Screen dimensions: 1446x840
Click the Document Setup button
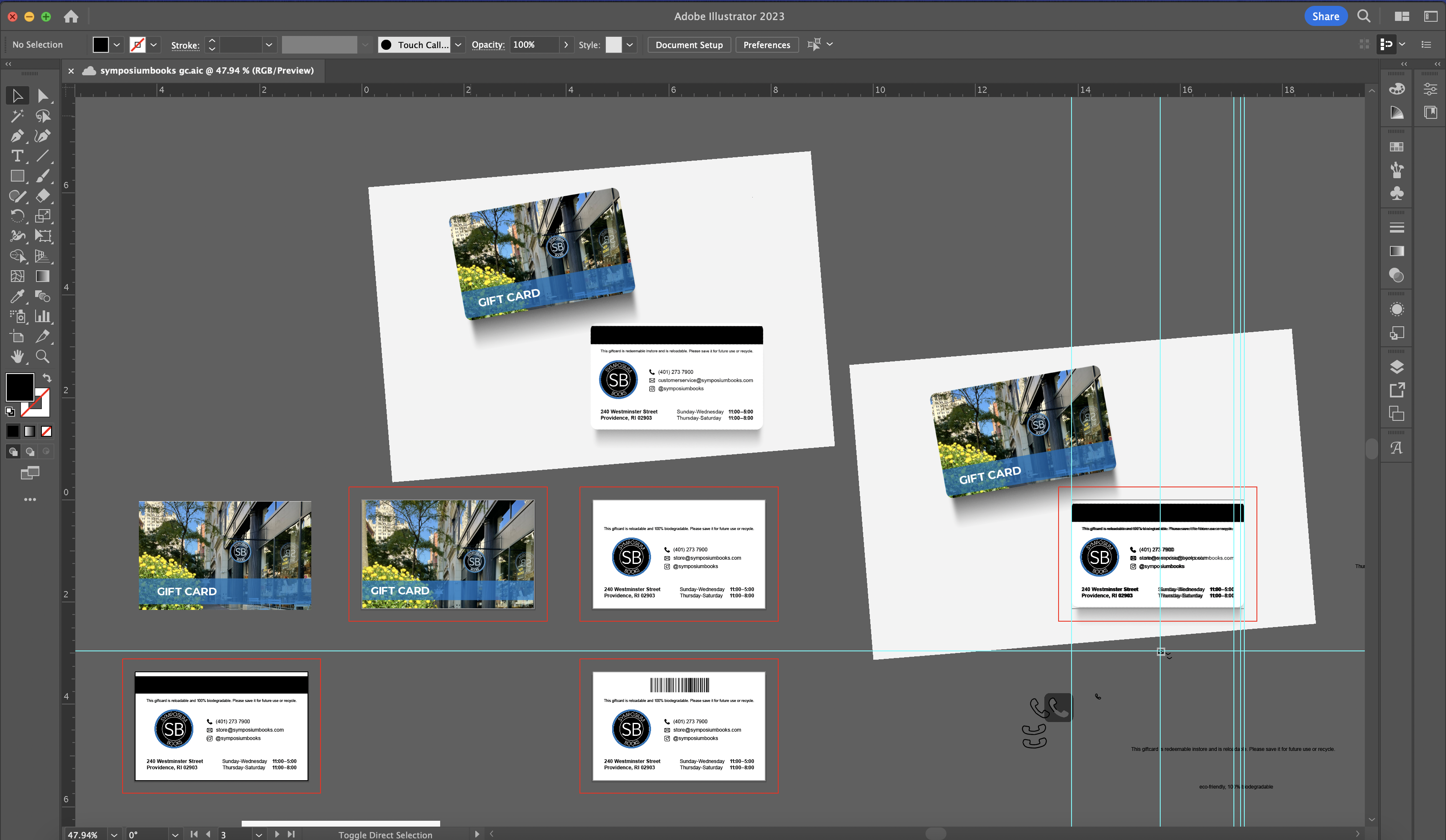click(689, 45)
